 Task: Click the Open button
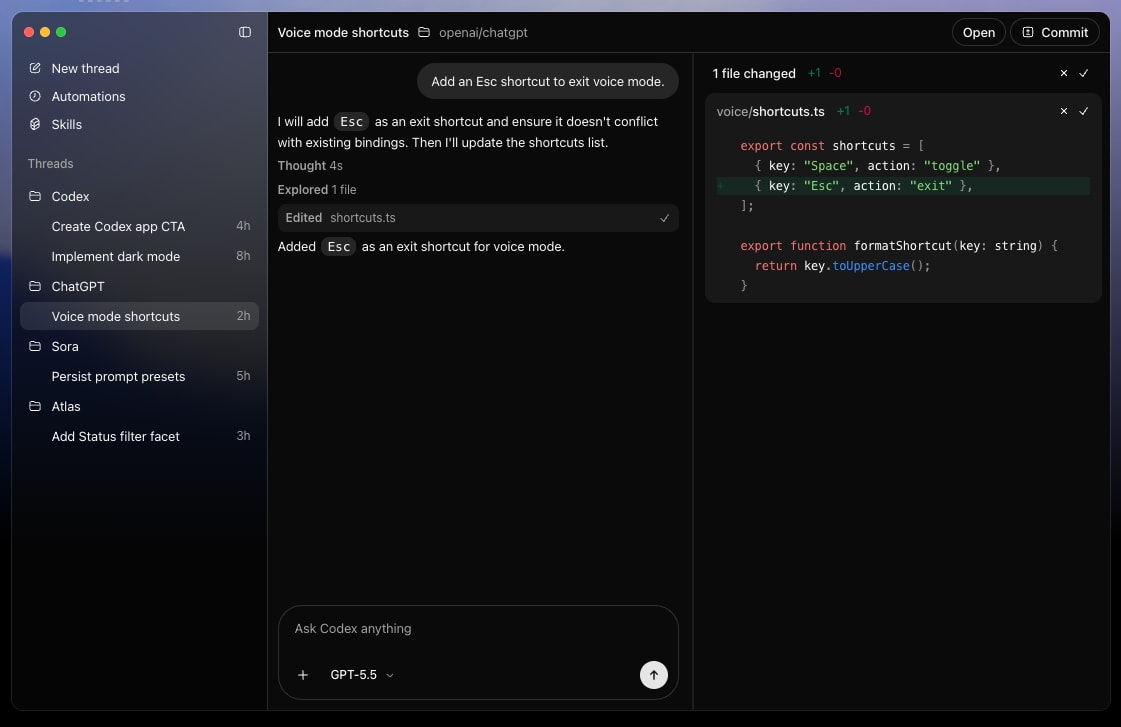coord(979,32)
